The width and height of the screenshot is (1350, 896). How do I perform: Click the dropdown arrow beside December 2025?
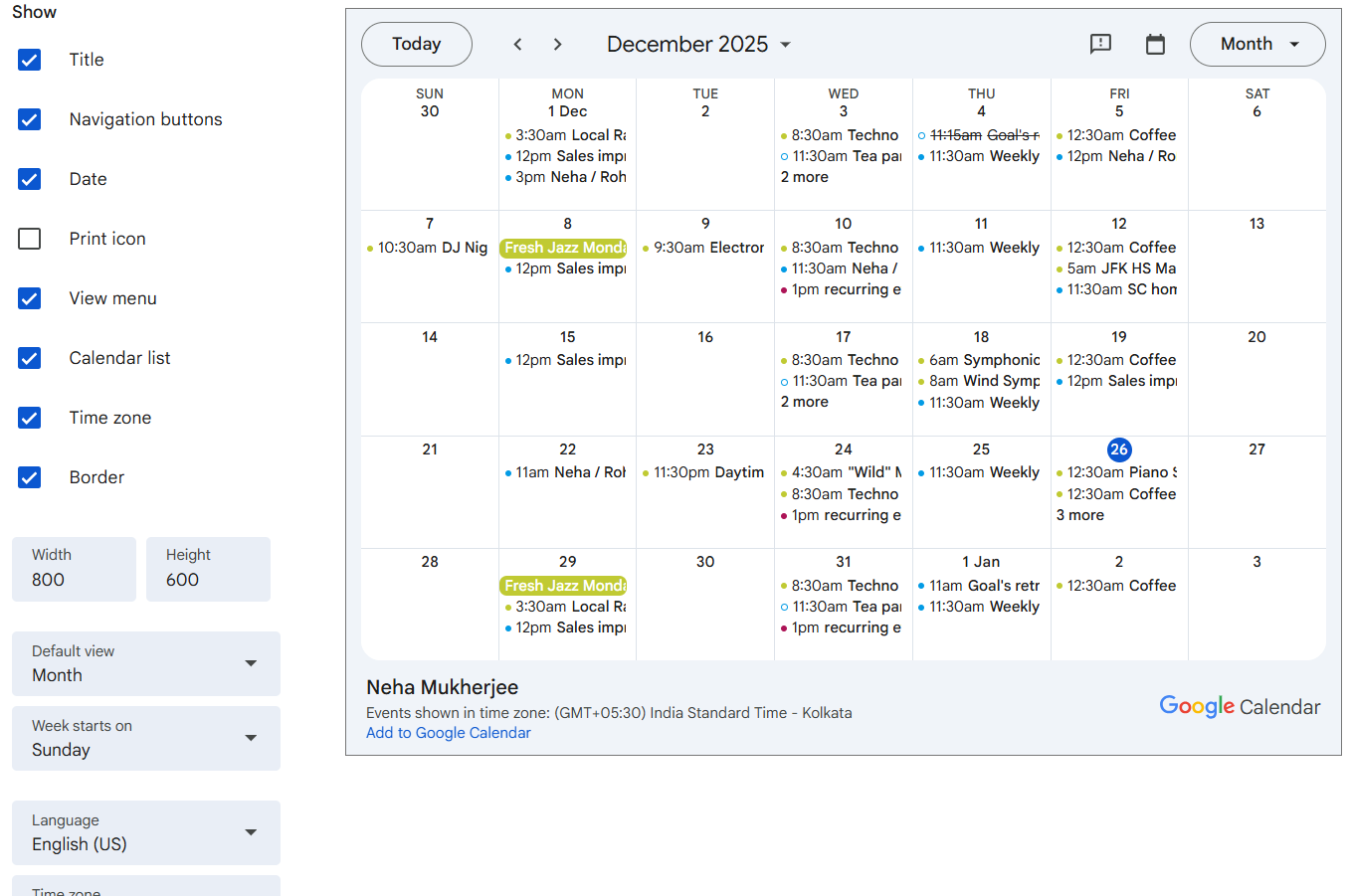pos(786,45)
